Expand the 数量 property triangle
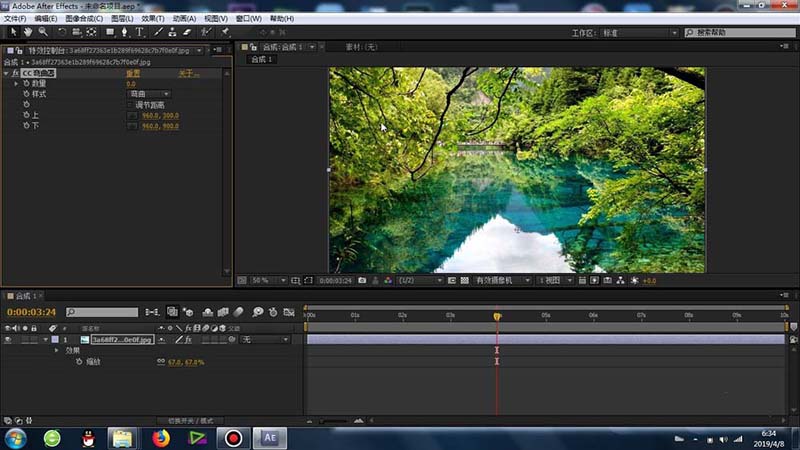This screenshot has width=800, height=450. (x=16, y=84)
